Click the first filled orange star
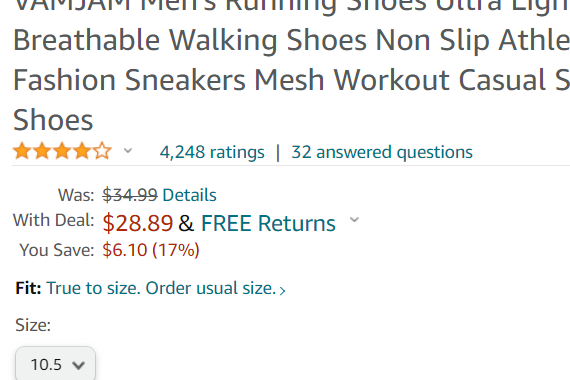This screenshot has width=570, height=380. [x=22, y=151]
